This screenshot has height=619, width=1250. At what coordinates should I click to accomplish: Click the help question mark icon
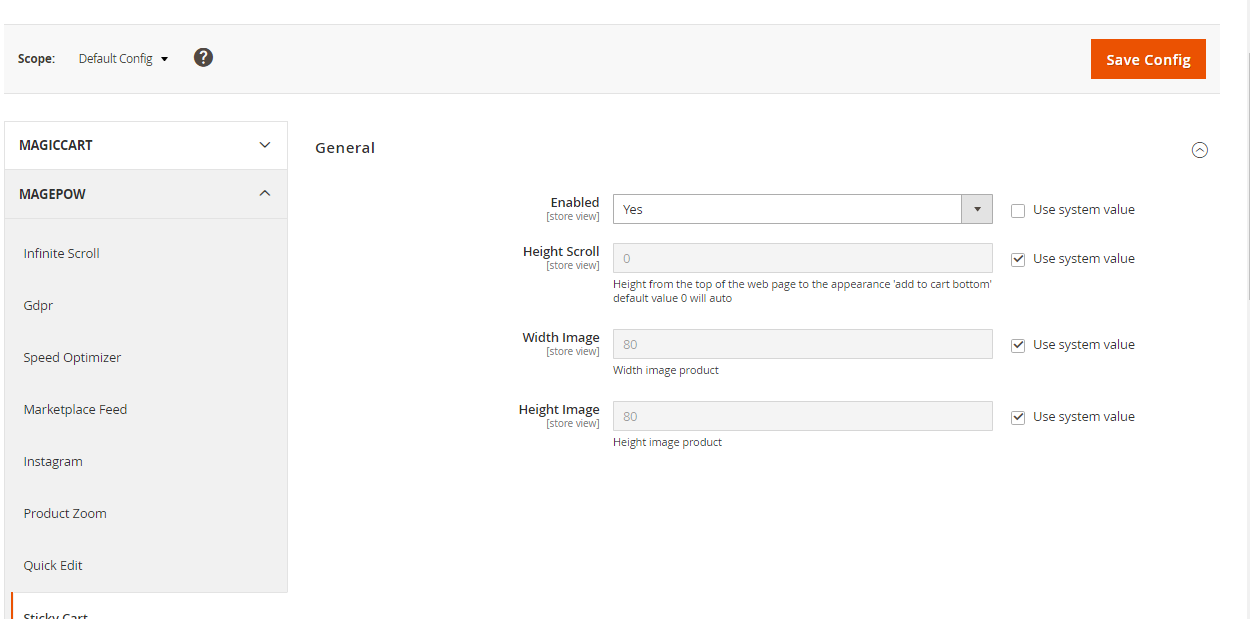point(203,58)
